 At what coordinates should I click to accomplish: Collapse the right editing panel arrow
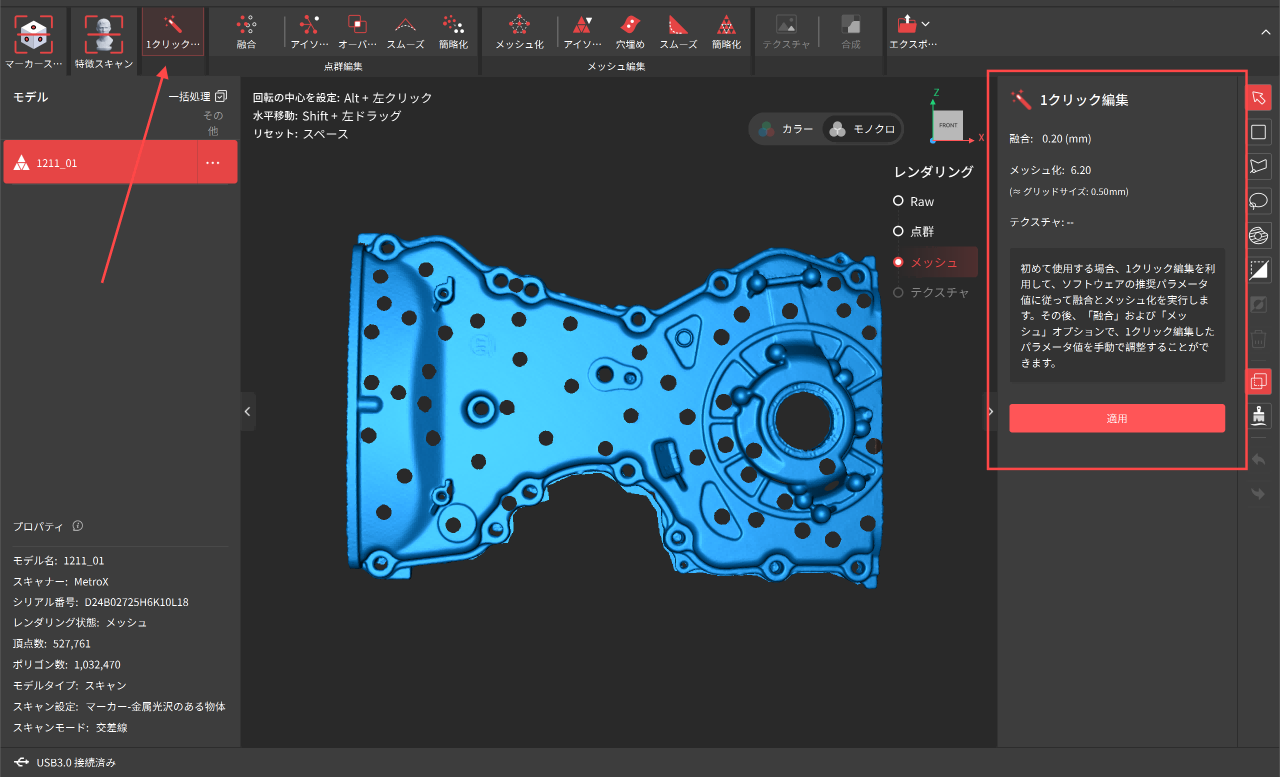[x=990, y=411]
